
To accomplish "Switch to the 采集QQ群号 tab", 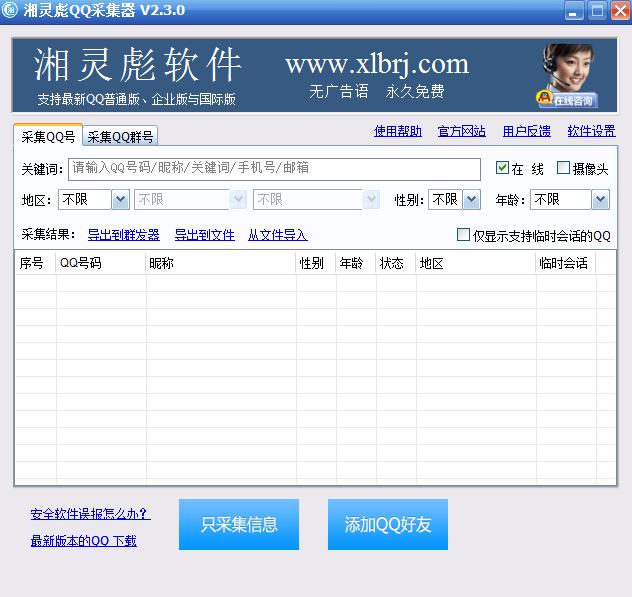I will click(x=120, y=137).
